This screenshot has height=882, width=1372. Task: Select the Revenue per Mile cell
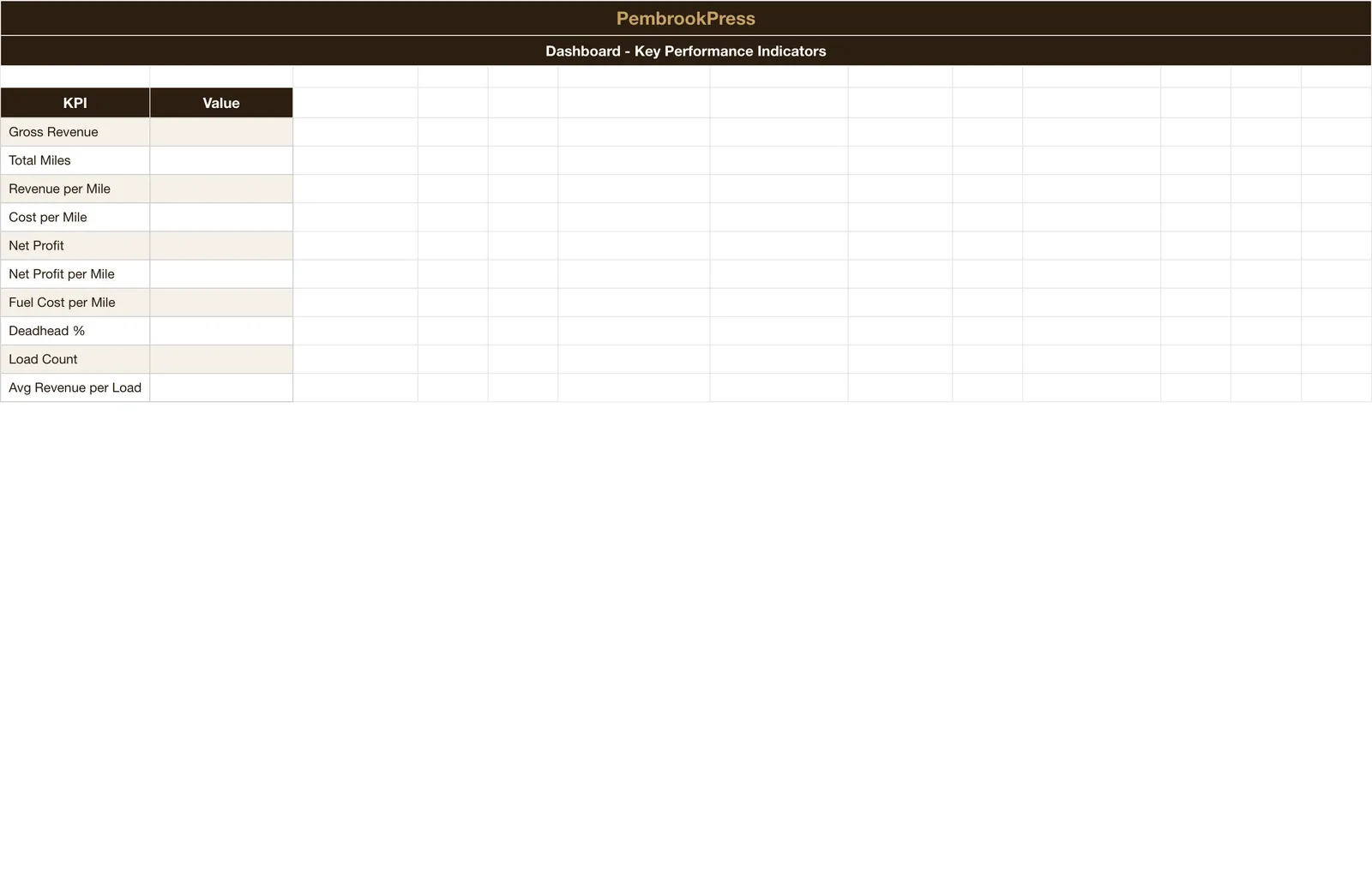click(75, 189)
